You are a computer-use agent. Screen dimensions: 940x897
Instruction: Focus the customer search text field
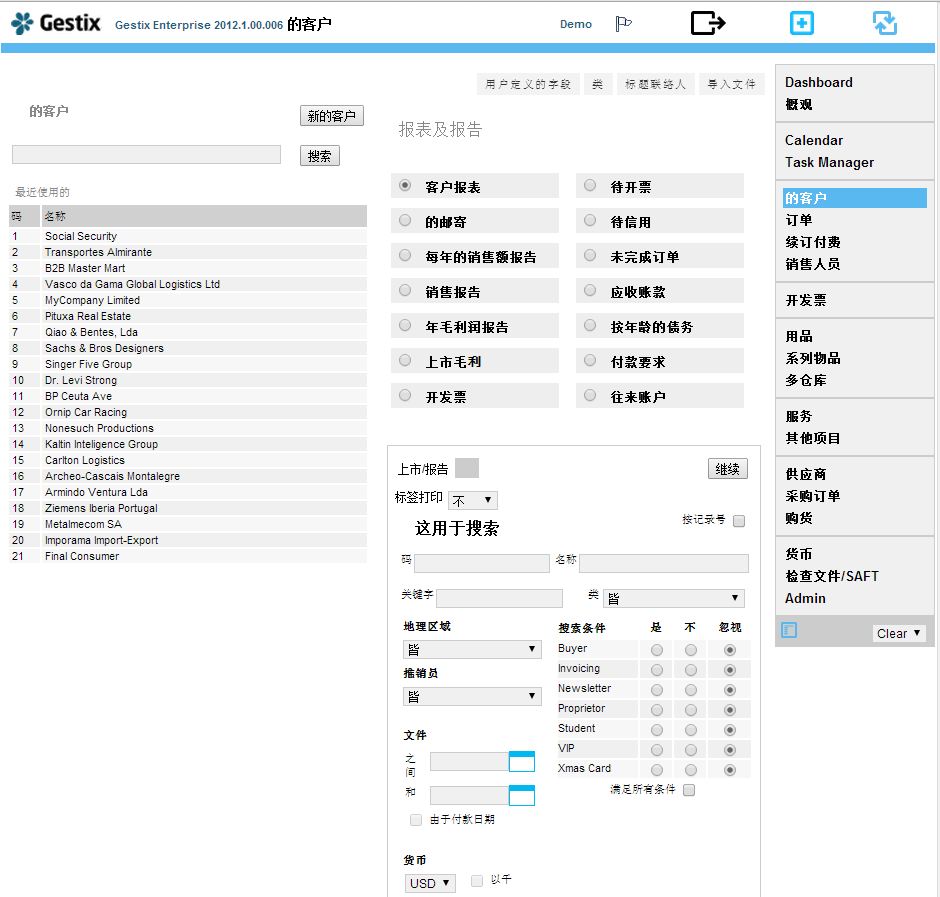click(x=146, y=154)
